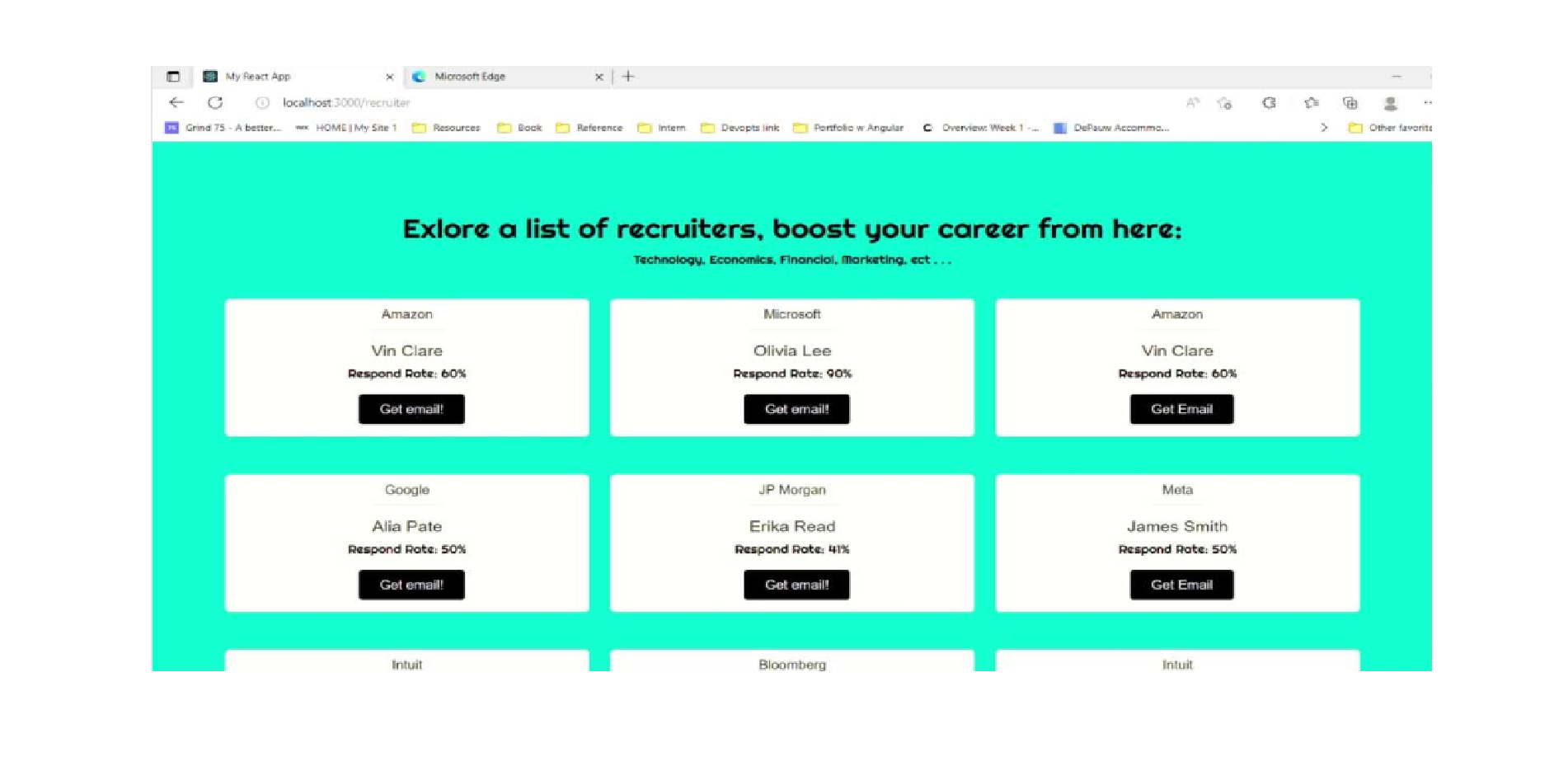The image size is (1568, 757).
Task: Expand Intern favorites folder
Action: point(662,128)
